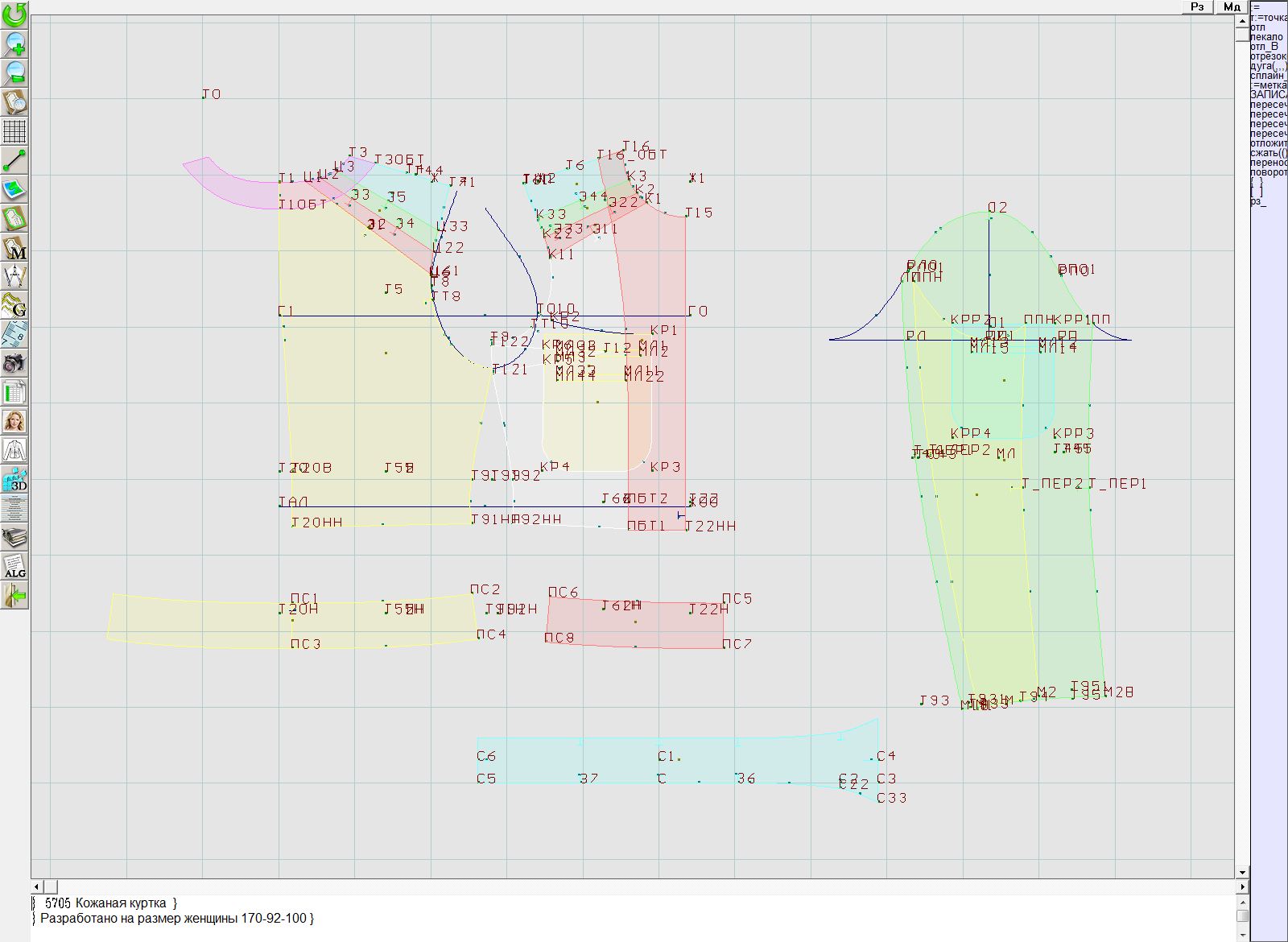Zoom in with the magnifier plus icon

(14, 43)
